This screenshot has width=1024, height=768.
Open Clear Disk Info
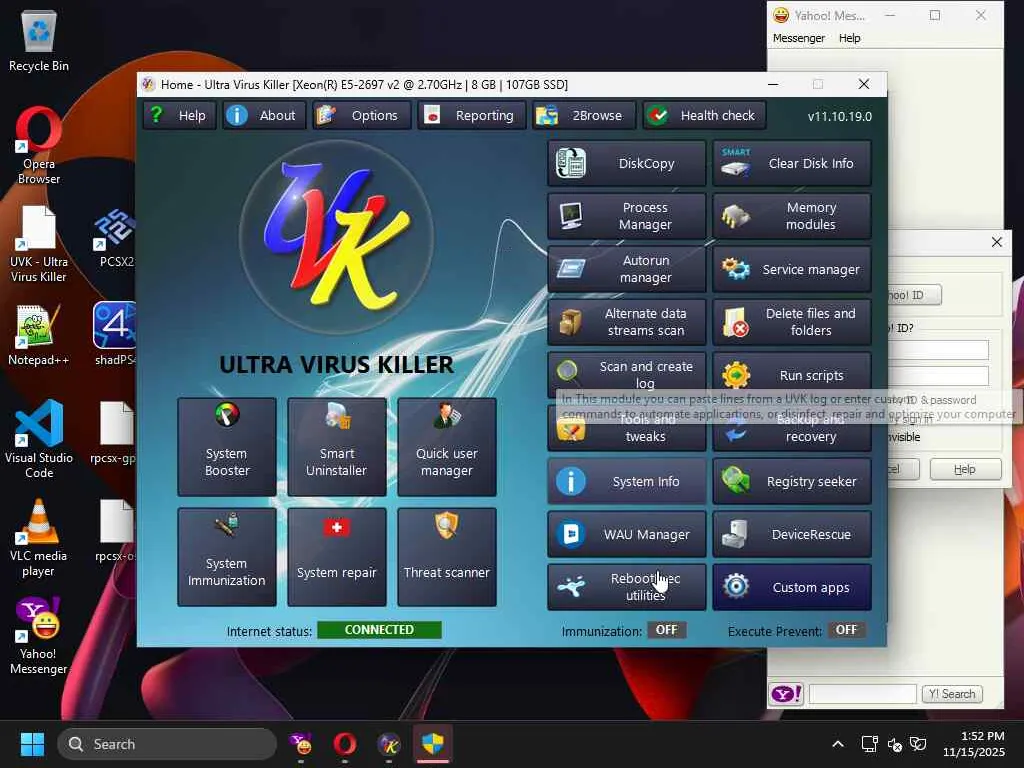pos(792,163)
